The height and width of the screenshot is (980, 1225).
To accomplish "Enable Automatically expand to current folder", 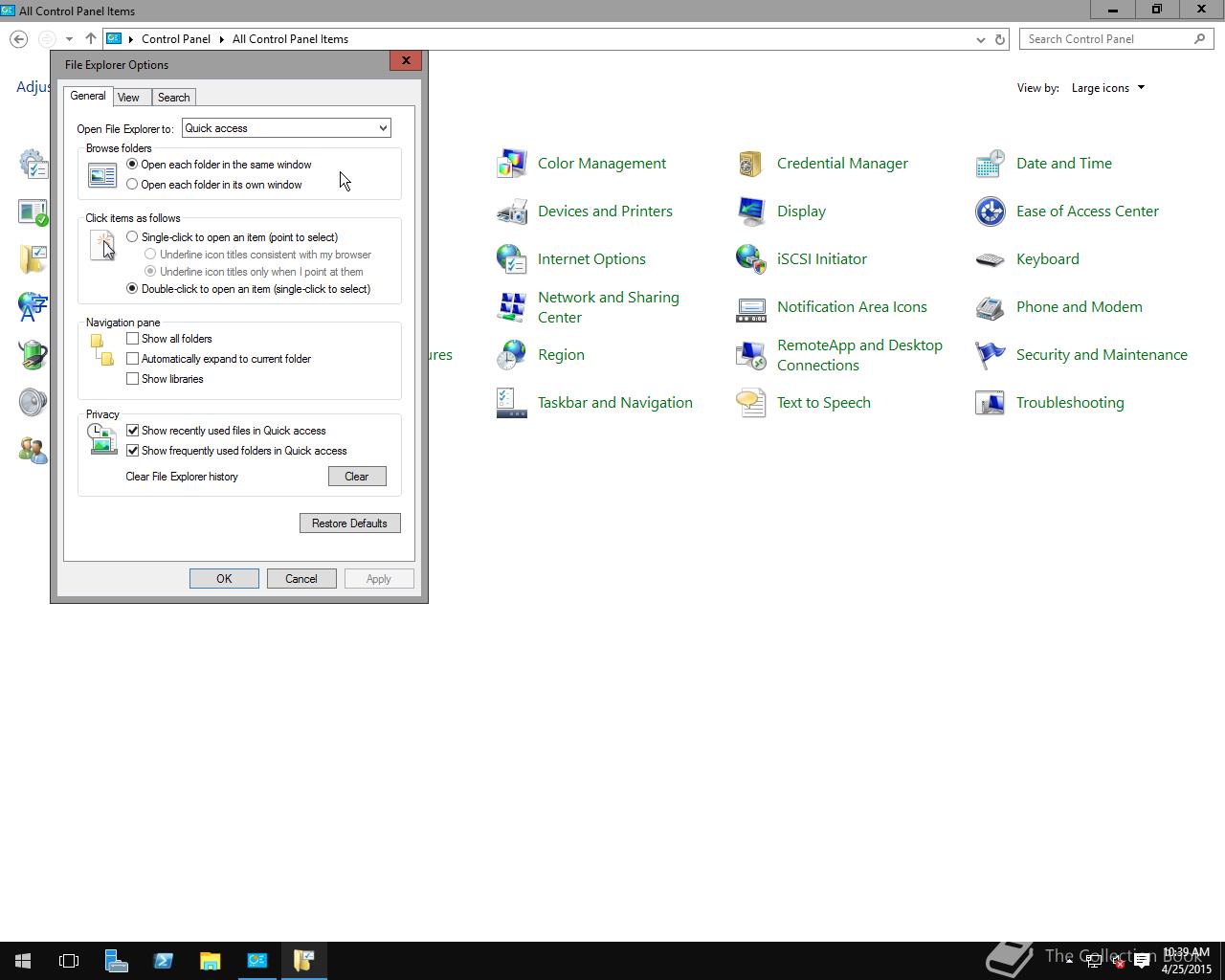I will (x=133, y=359).
